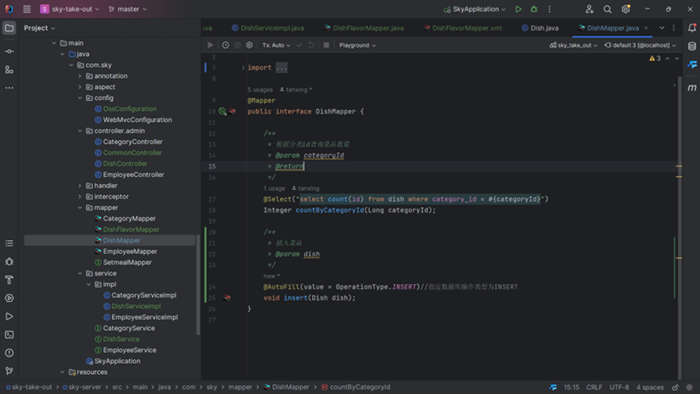The image size is (700, 394).
Task: Click 4 spaces indent in status bar
Action: coord(650,387)
